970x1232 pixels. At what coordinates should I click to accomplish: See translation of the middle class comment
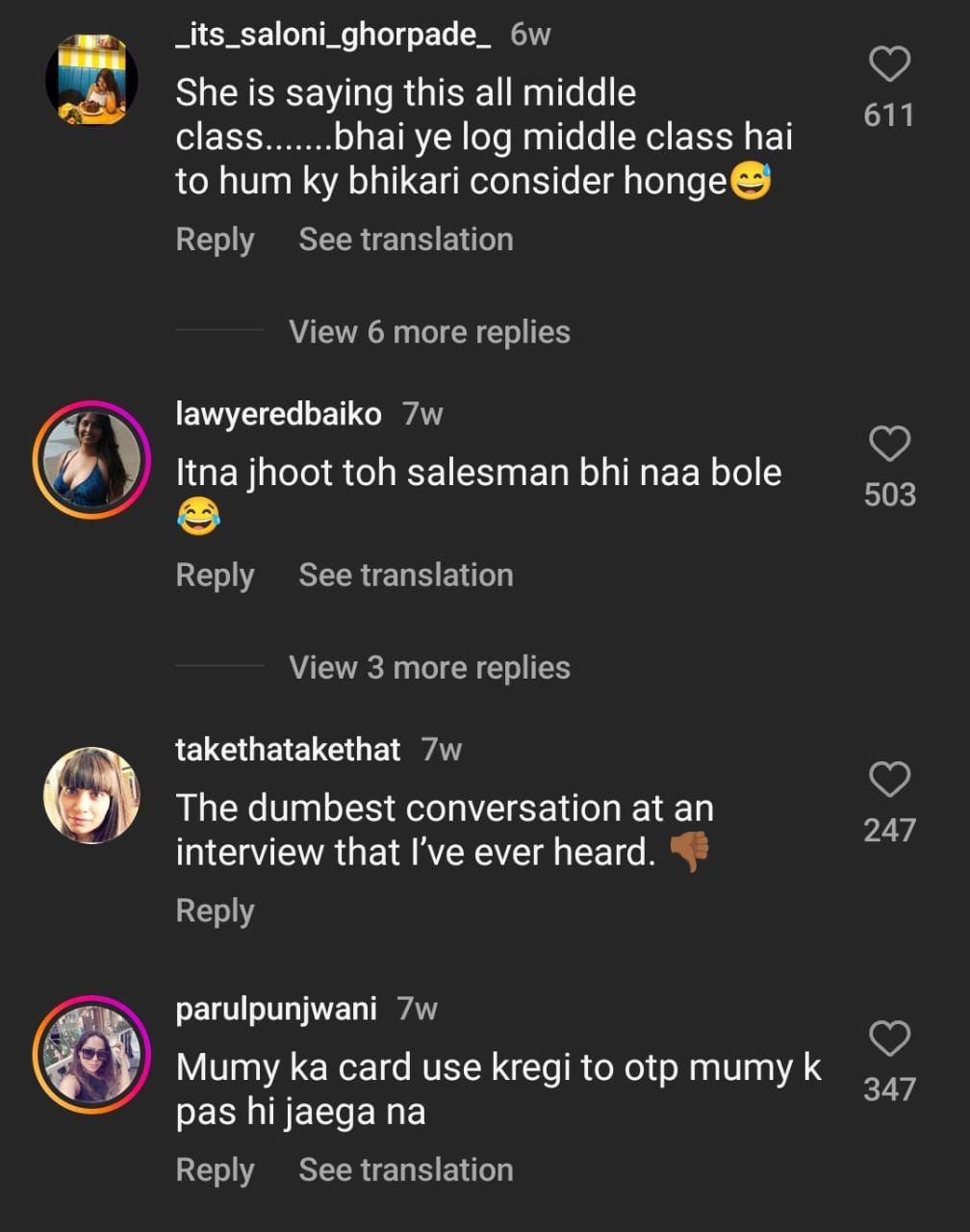click(405, 240)
